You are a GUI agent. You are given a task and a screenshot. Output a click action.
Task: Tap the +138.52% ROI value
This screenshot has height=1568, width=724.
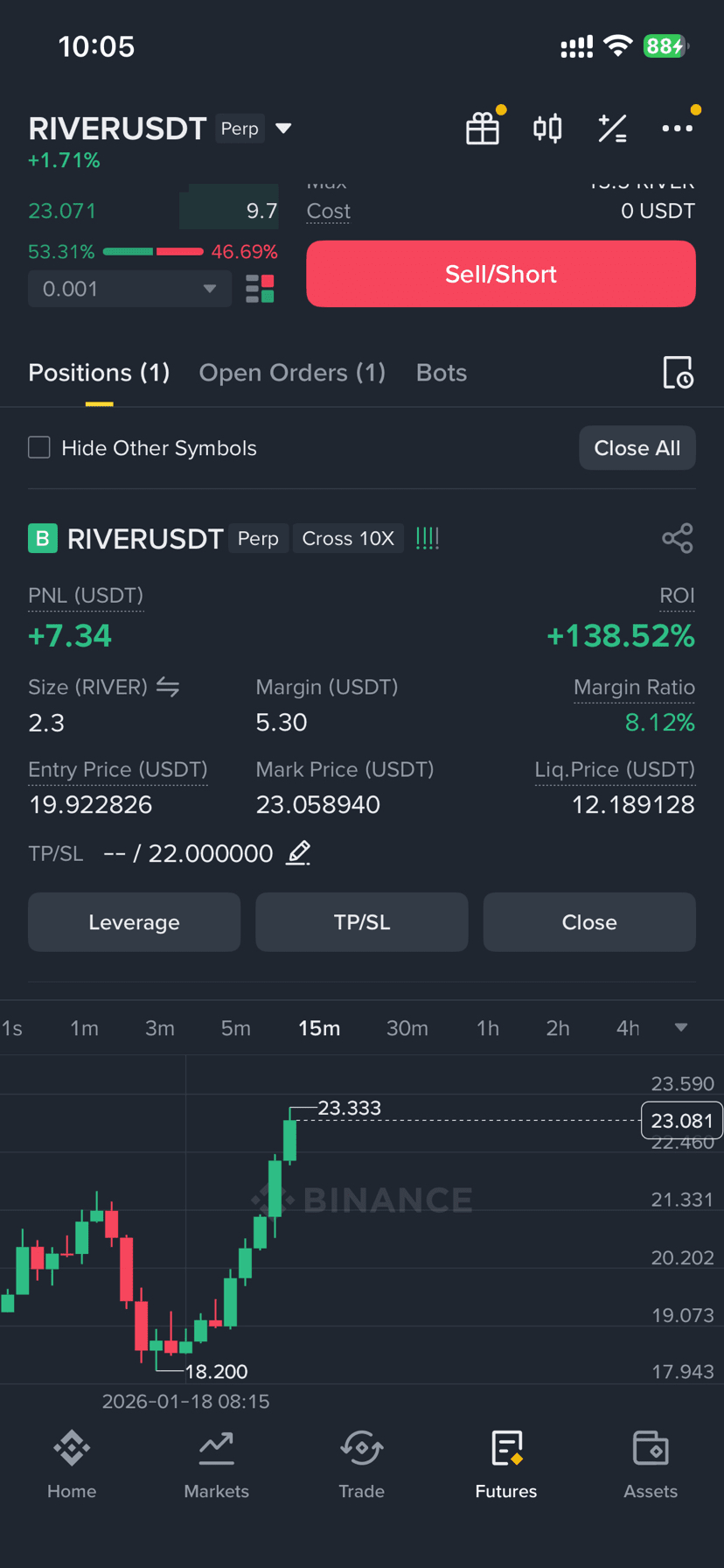[x=620, y=636]
